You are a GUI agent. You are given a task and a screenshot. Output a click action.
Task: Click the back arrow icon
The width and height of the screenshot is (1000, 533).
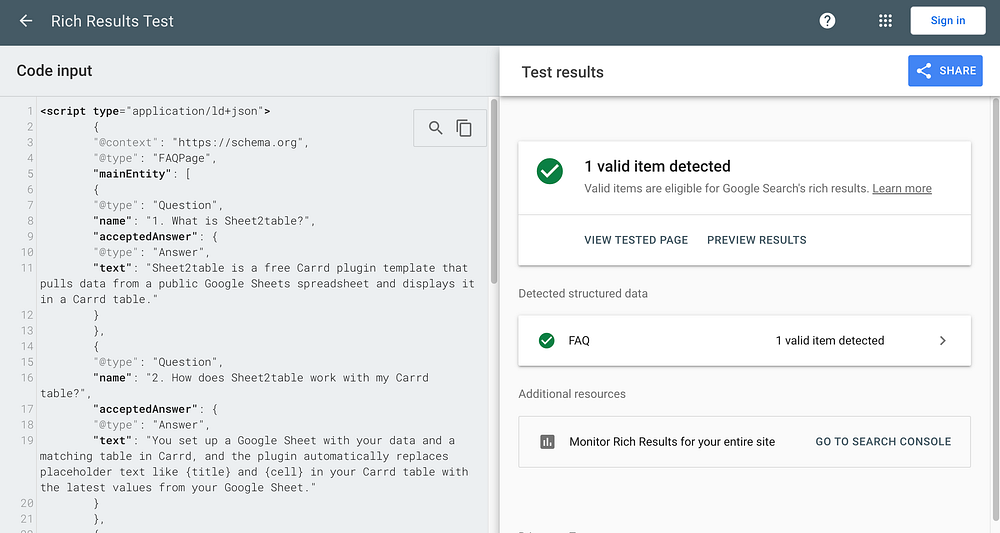(26, 21)
